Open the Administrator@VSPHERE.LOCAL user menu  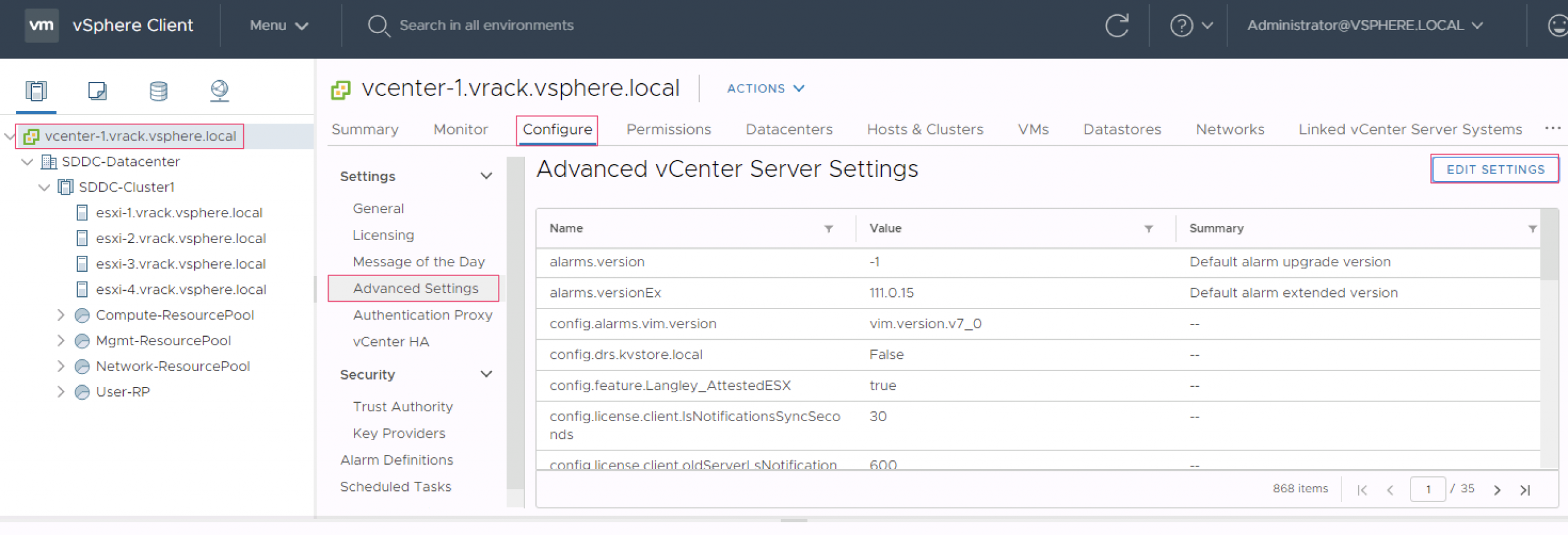1365,26
